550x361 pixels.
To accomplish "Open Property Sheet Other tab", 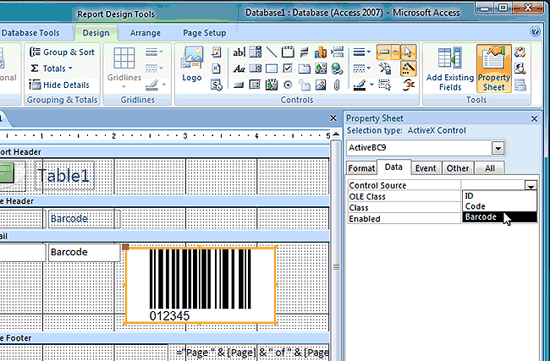I will 457,168.
